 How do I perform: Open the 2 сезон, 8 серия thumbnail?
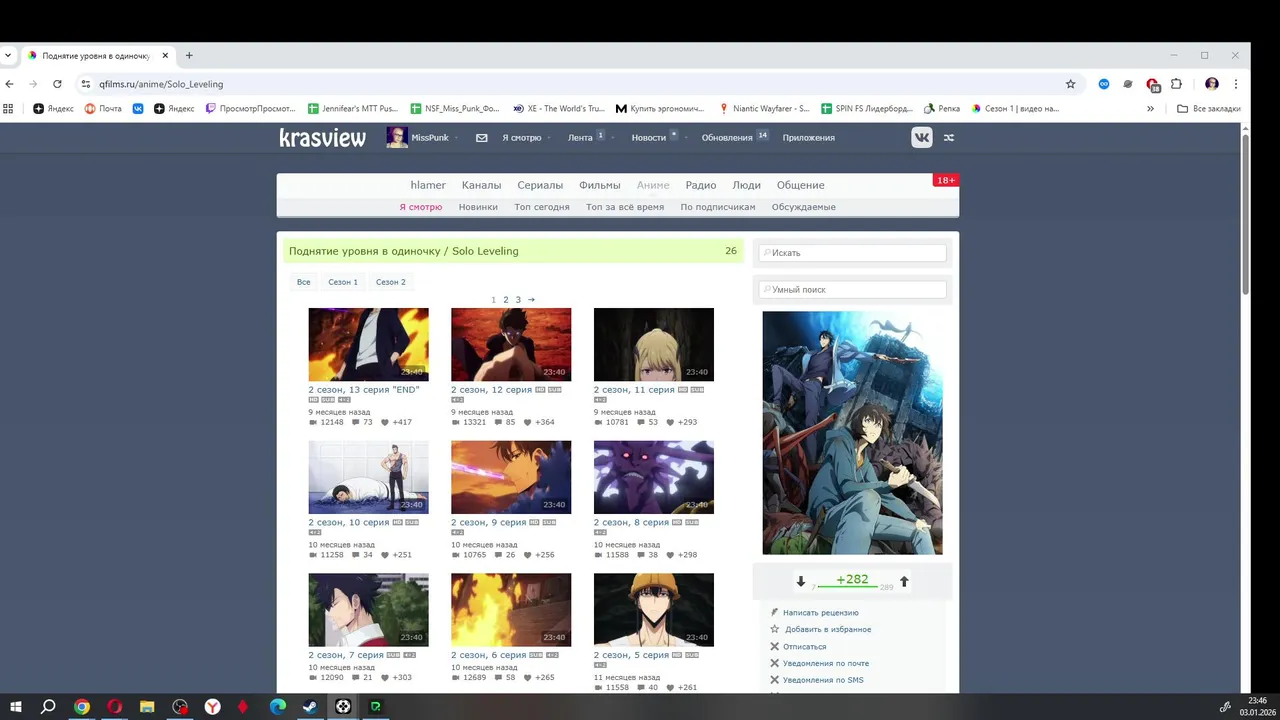pyautogui.click(x=654, y=477)
